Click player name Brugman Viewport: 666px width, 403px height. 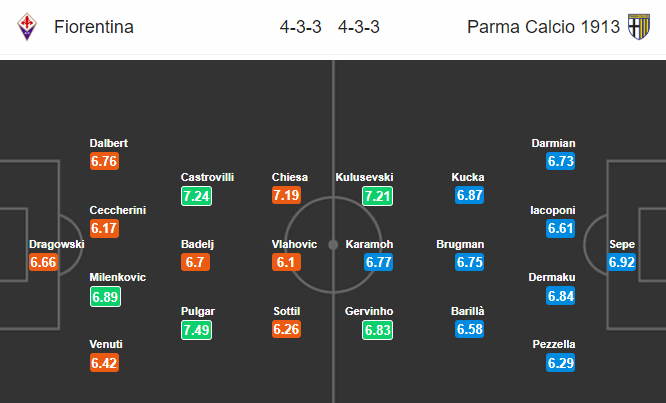[460, 244]
